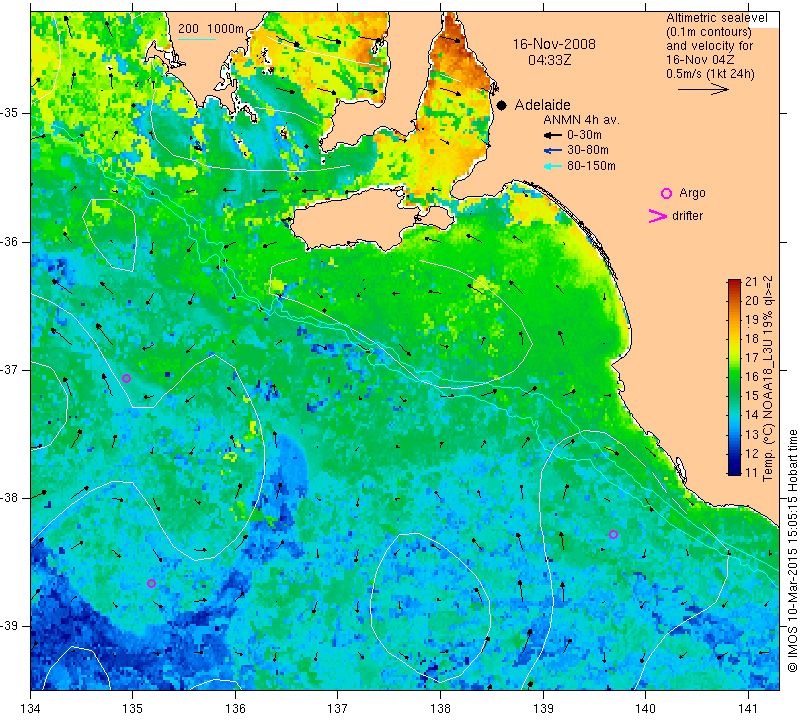The image size is (800, 720).
Task: Click the longitude axis label "139"
Action: click(543, 709)
